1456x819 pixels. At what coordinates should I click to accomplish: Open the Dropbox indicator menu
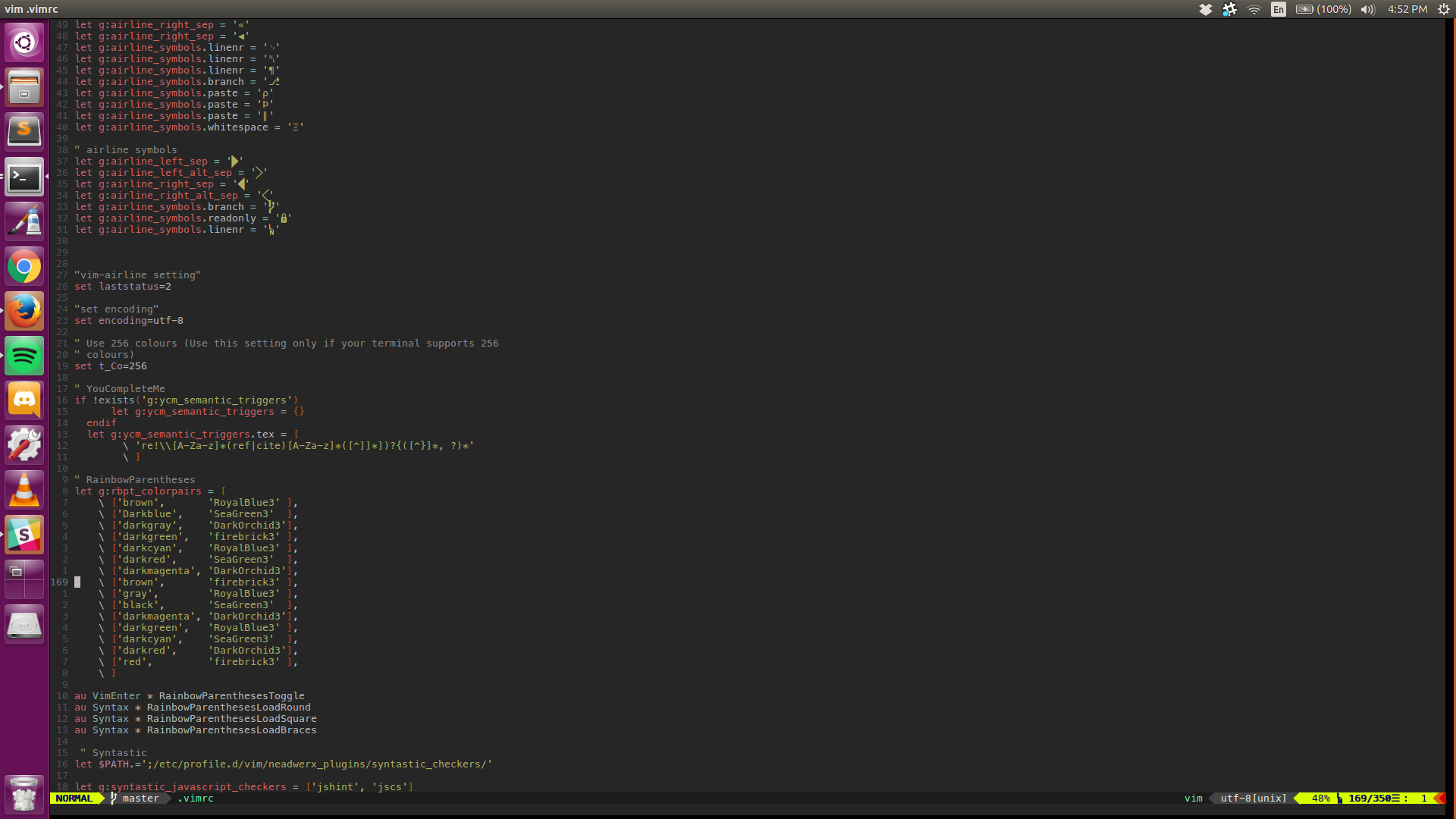tap(1205, 10)
